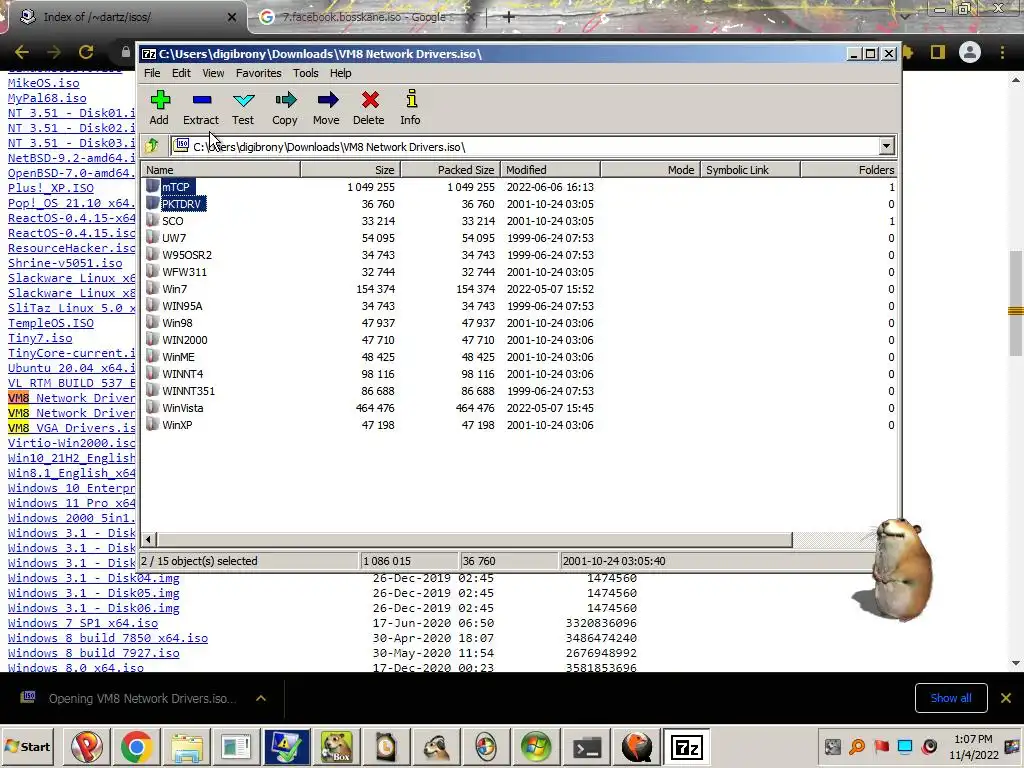
Task: Open the Tiny7.iso link
Action: click(40, 338)
